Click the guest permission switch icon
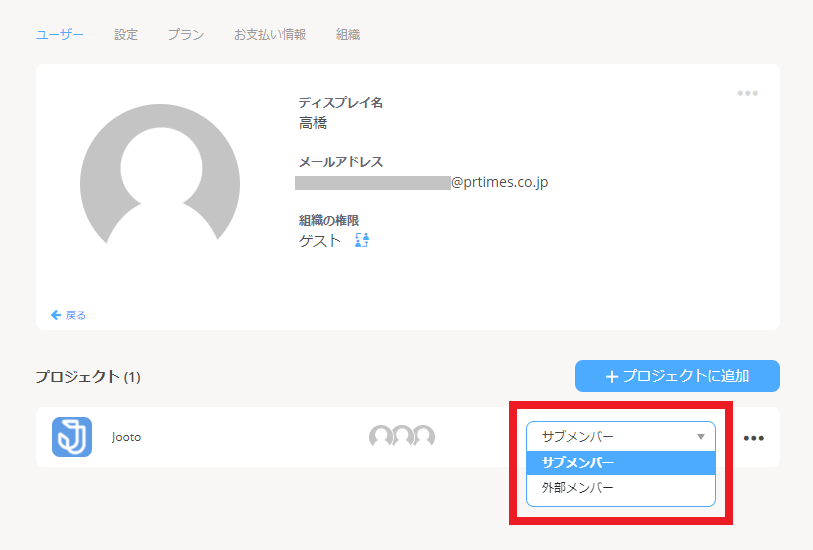The image size is (813, 550). tap(362, 240)
